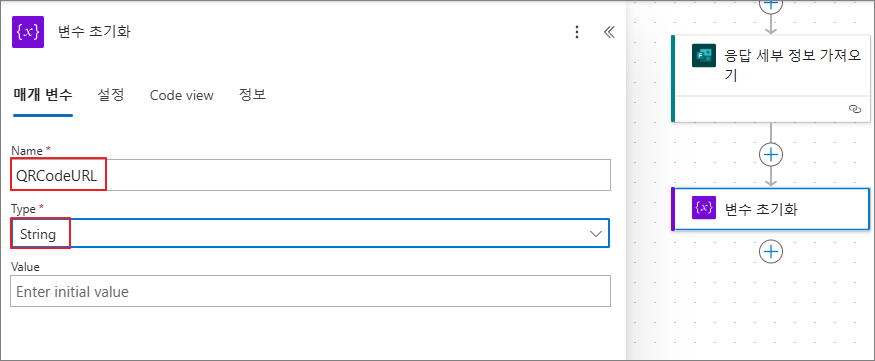Select the 변수 초기화 action card in flow

(771, 209)
